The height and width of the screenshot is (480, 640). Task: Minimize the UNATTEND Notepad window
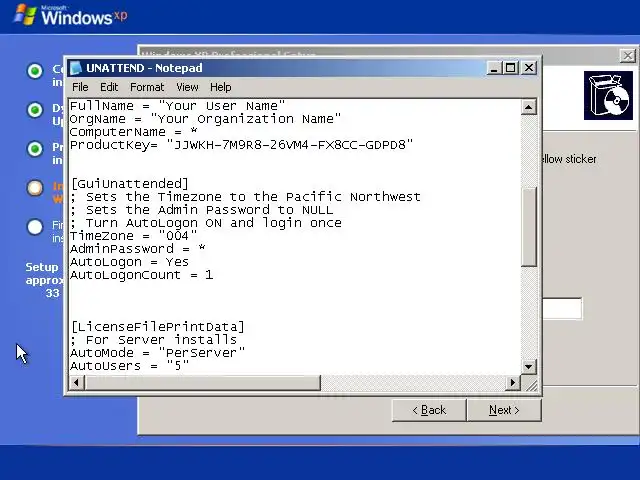pyautogui.click(x=494, y=68)
